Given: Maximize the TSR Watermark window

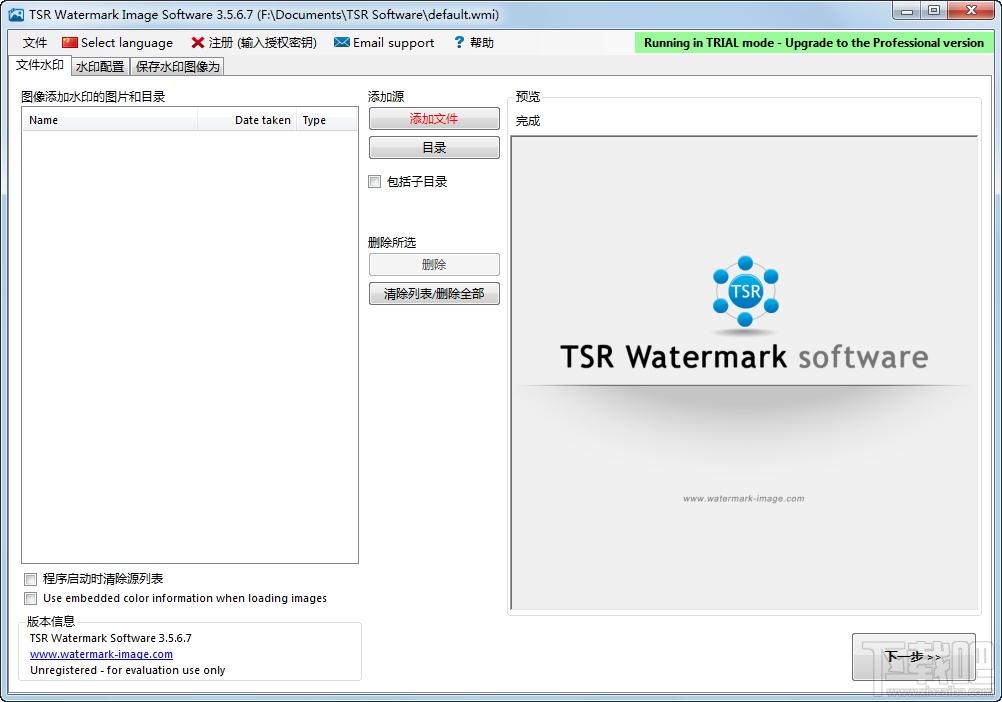Looking at the screenshot, I should click(x=934, y=11).
